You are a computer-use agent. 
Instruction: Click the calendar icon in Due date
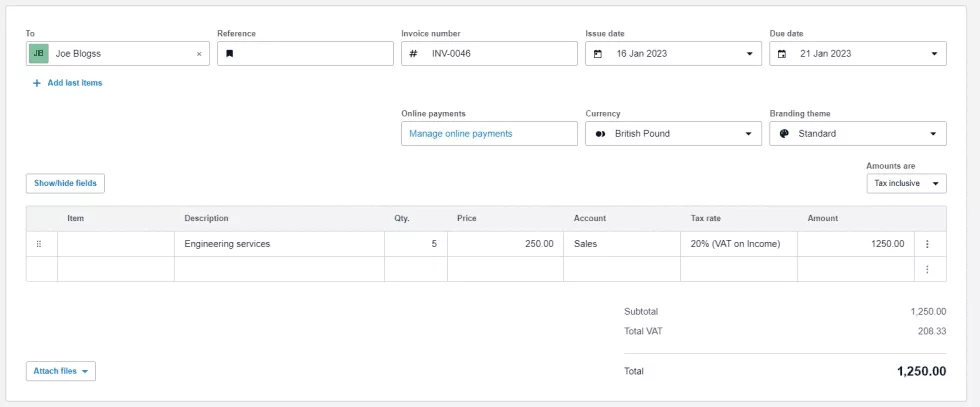tap(781, 54)
